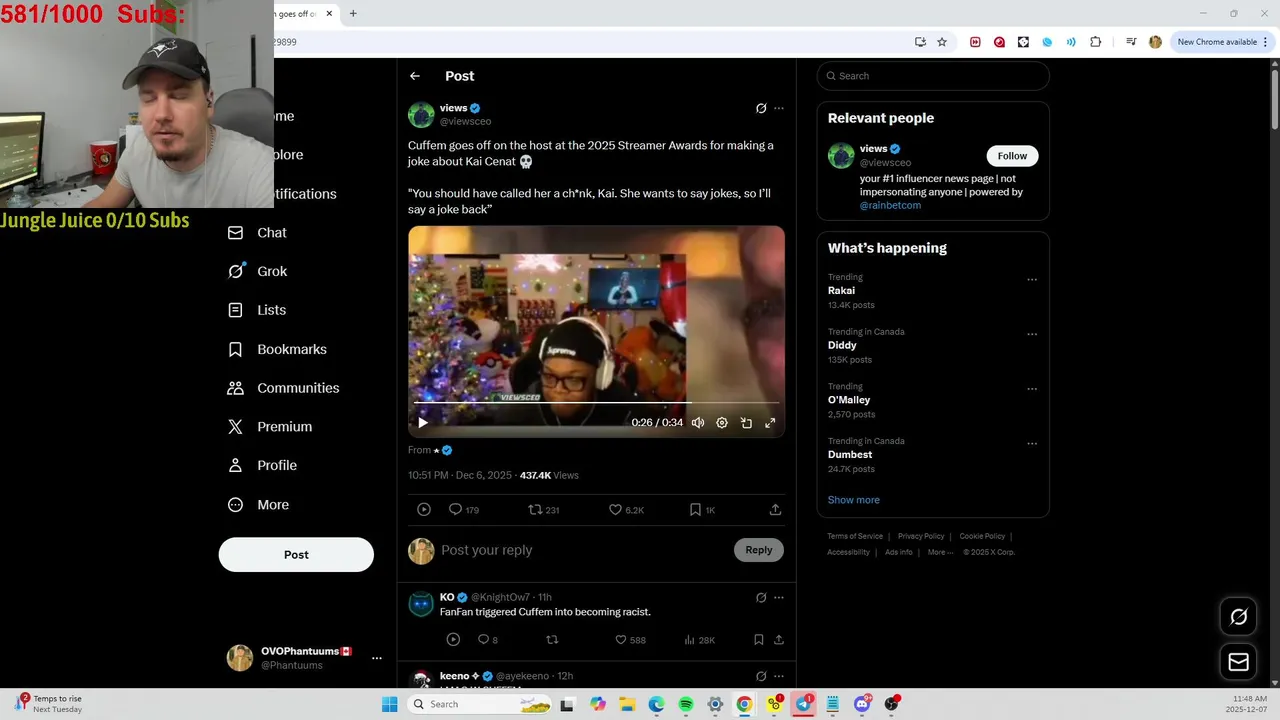Click Show more under What's happening
The width and height of the screenshot is (1280, 720).
click(x=853, y=500)
